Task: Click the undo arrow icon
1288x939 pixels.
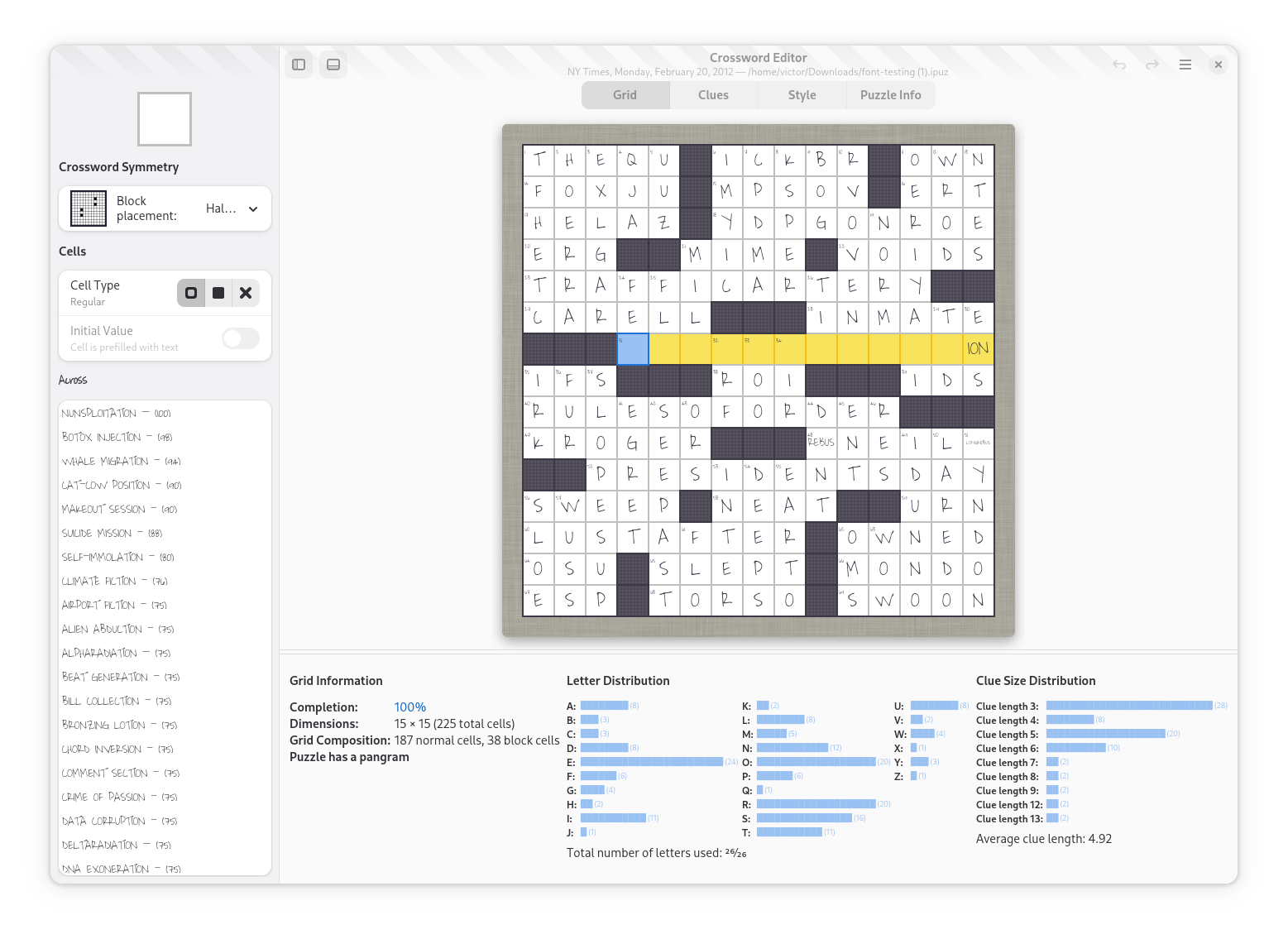Action: (1119, 65)
